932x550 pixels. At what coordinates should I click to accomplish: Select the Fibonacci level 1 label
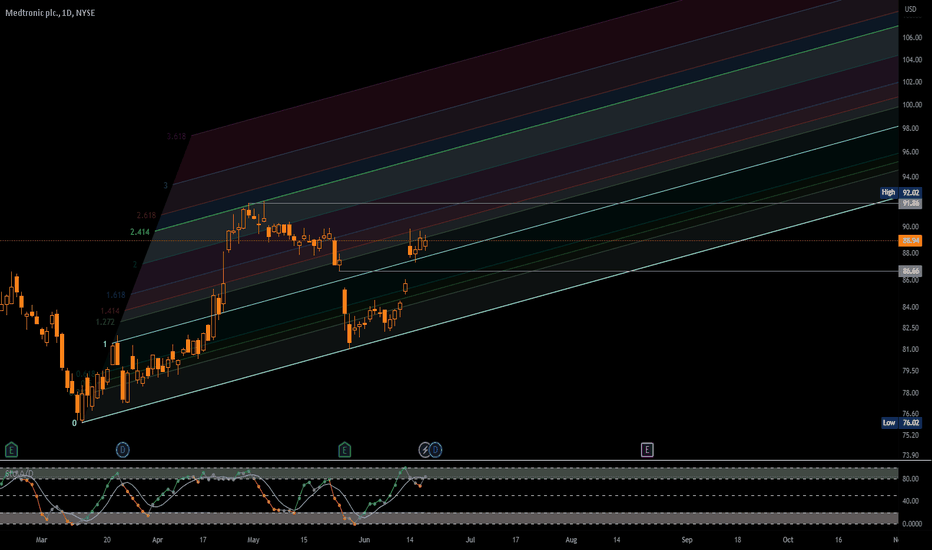pyautogui.click(x=105, y=344)
